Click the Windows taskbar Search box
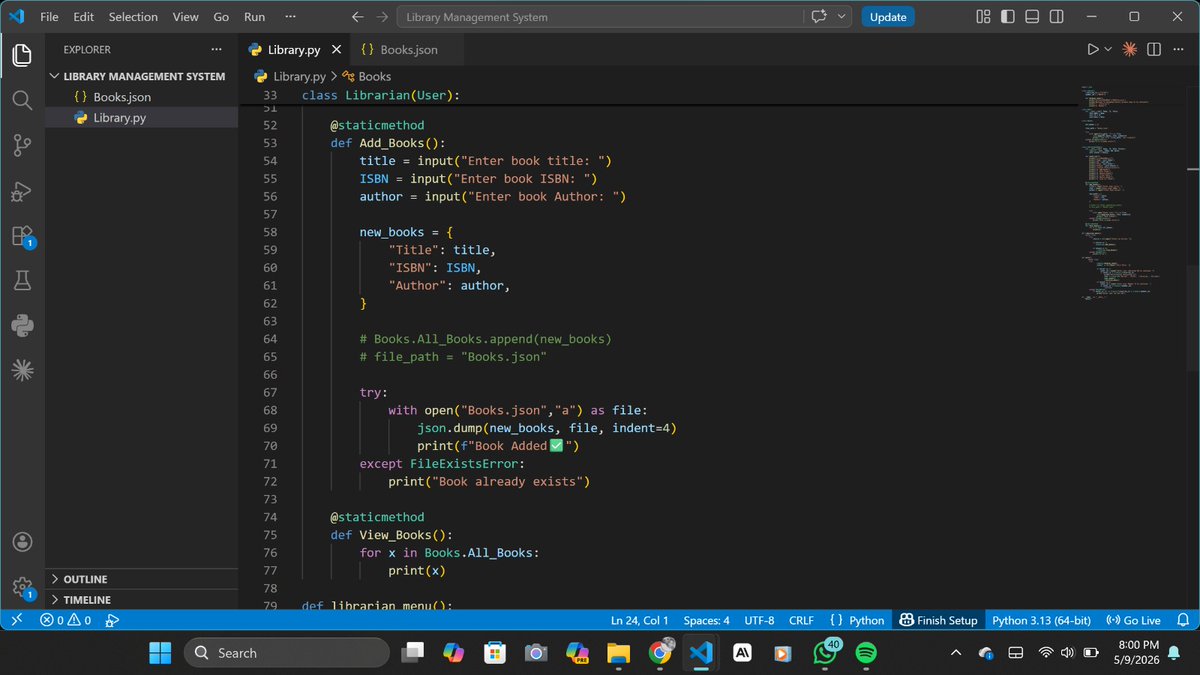 [286, 653]
